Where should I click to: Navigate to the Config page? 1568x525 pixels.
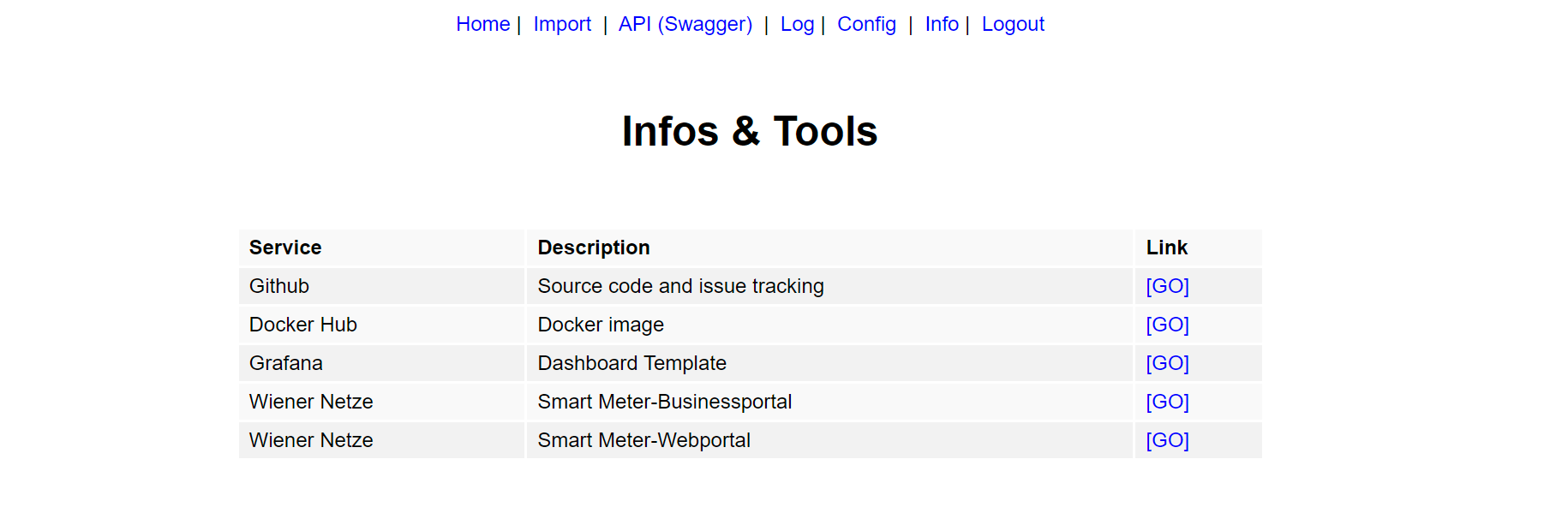[866, 24]
